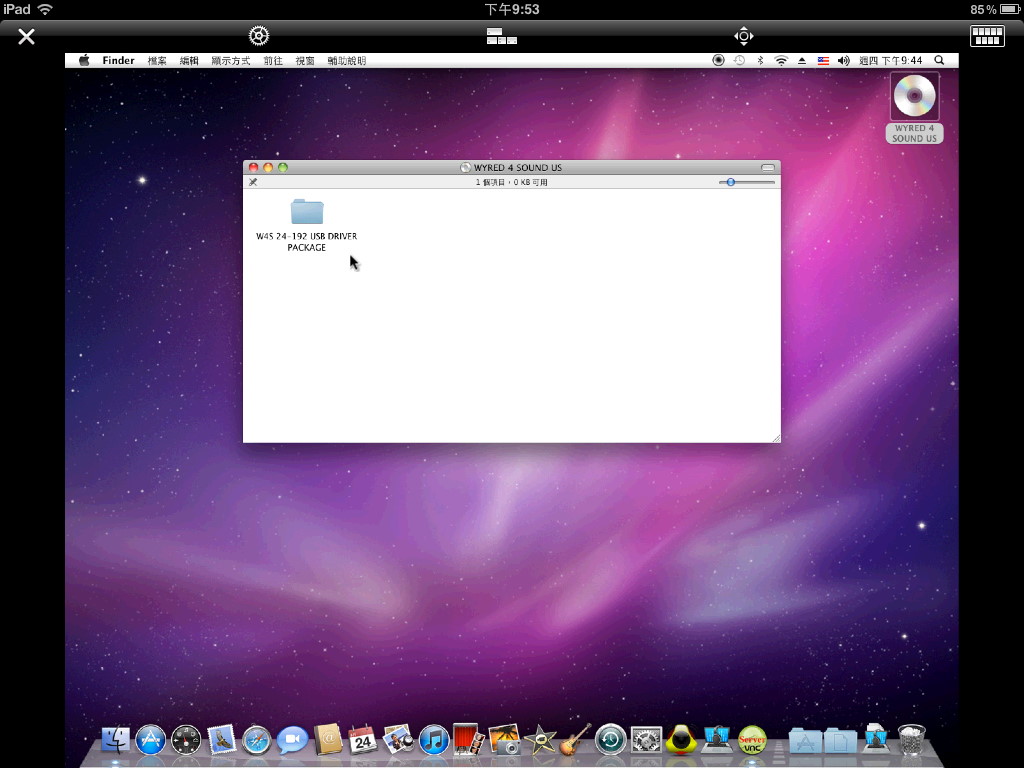
Task: Open the Mac Wi-Fi menu bar icon
Action: point(781,61)
